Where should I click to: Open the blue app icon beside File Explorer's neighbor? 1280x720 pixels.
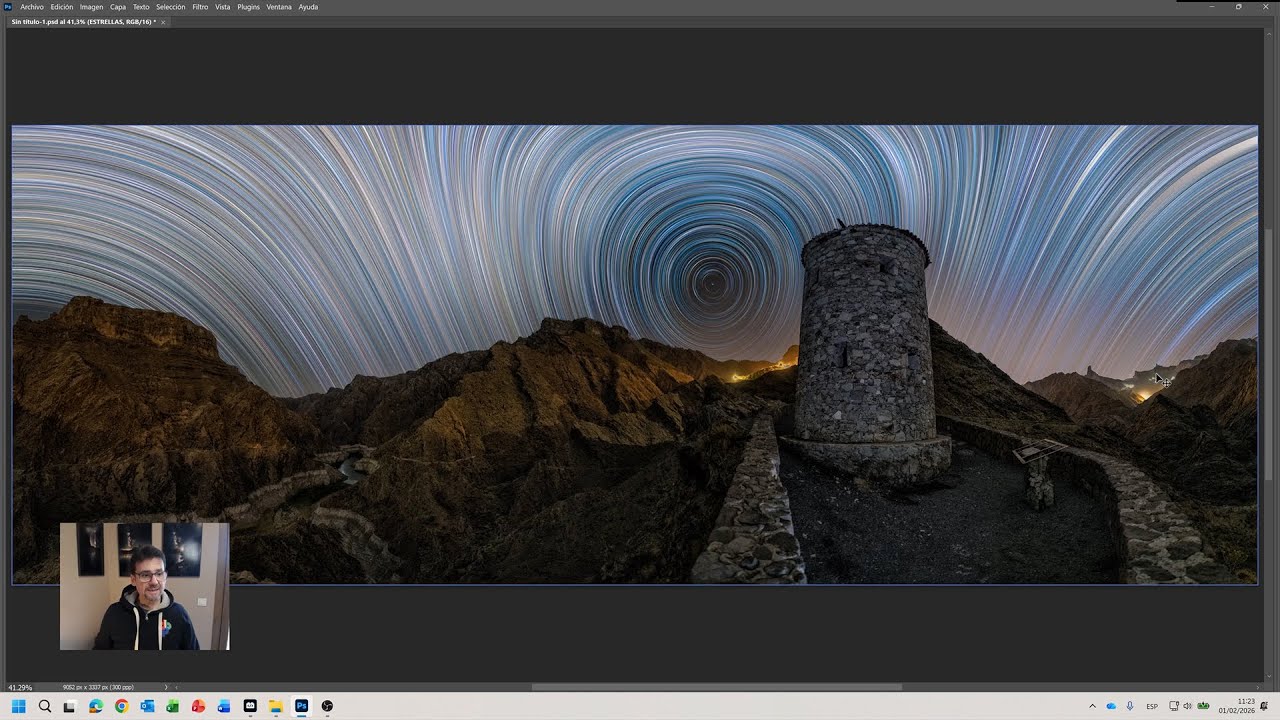pos(224,706)
